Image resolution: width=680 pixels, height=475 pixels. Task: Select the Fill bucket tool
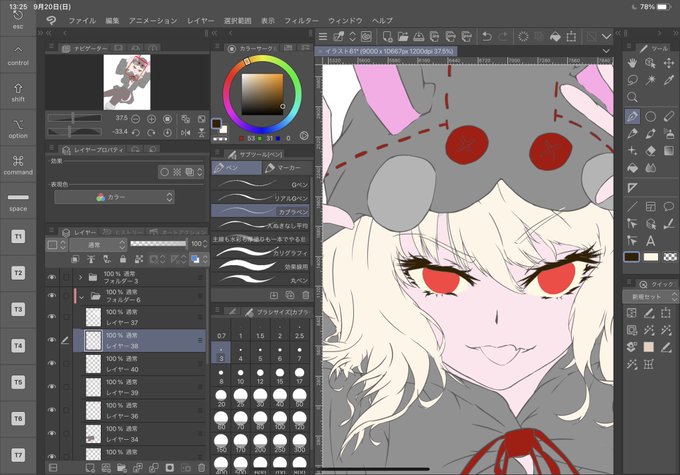point(632,168)
